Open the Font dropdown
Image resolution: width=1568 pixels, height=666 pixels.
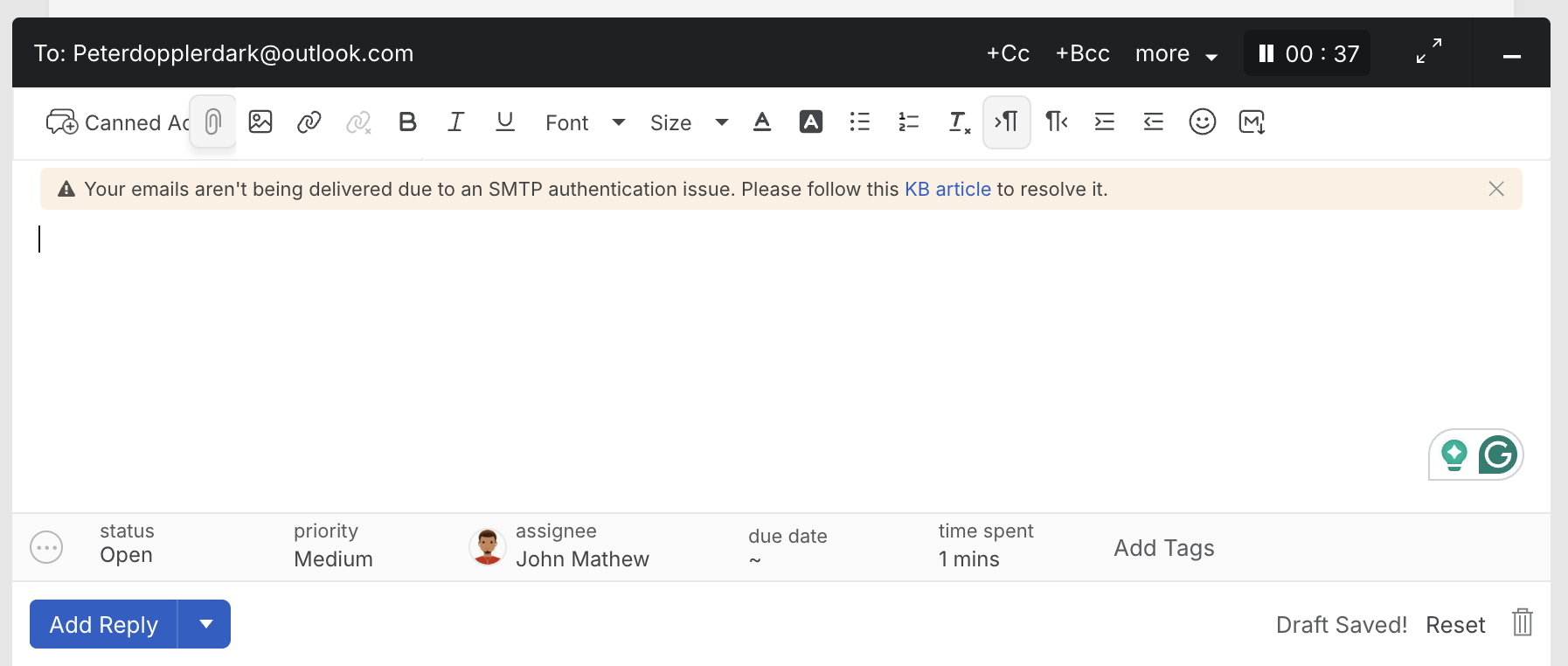pos(585,122)
